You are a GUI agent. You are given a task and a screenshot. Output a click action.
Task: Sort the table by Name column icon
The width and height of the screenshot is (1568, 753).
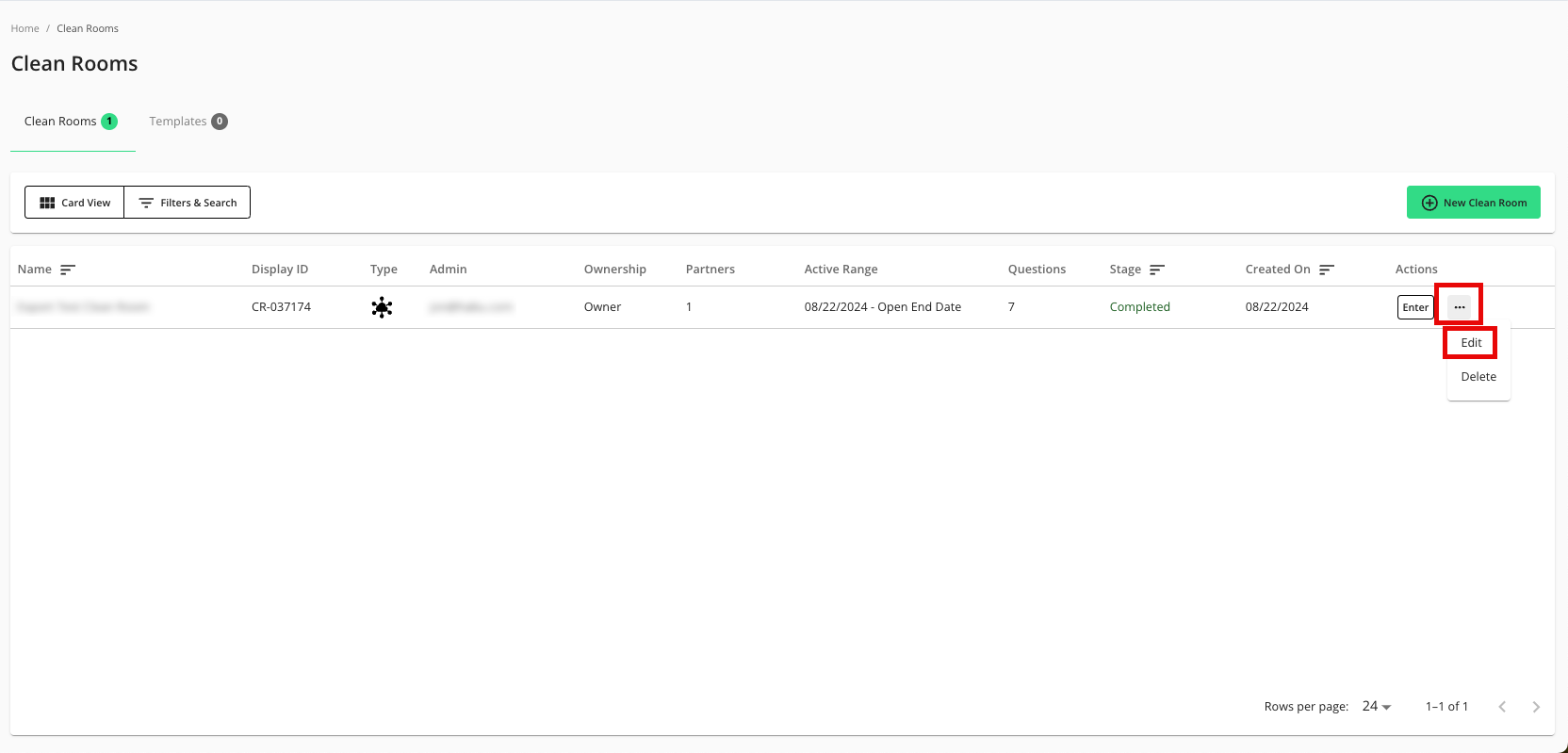68,270
